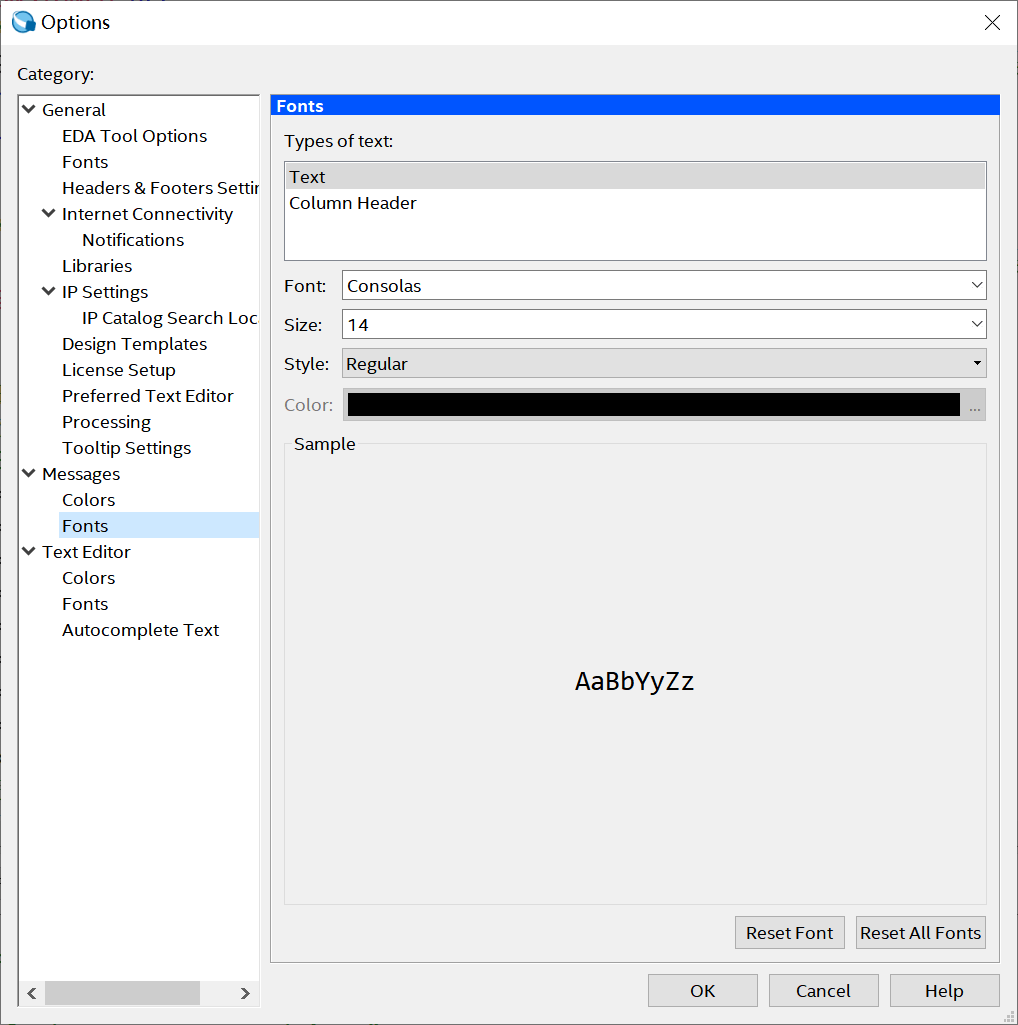This screenshot has width=1018, height=1025.
Task: Collapse the General category tree node
Action: tap(29, 110)
